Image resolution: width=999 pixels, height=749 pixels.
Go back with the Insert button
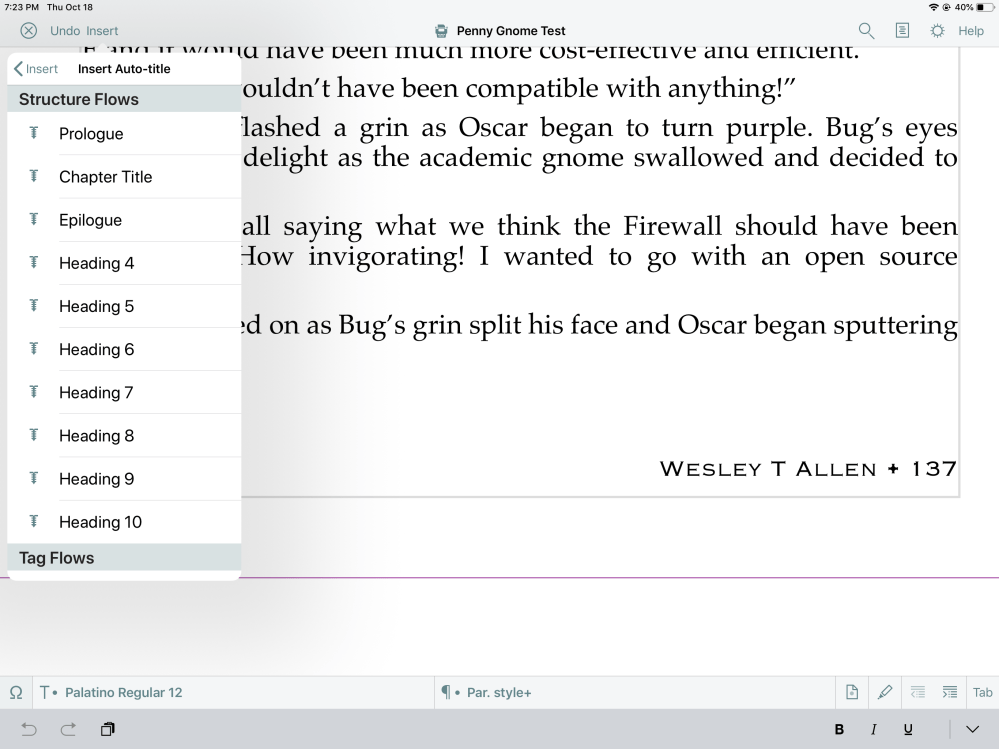[35, 68]
